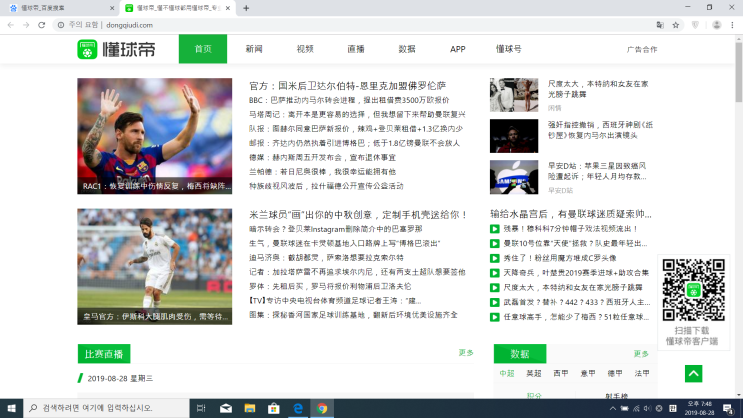
Task: Open the Windows Start menu
Action: (11, 408)
